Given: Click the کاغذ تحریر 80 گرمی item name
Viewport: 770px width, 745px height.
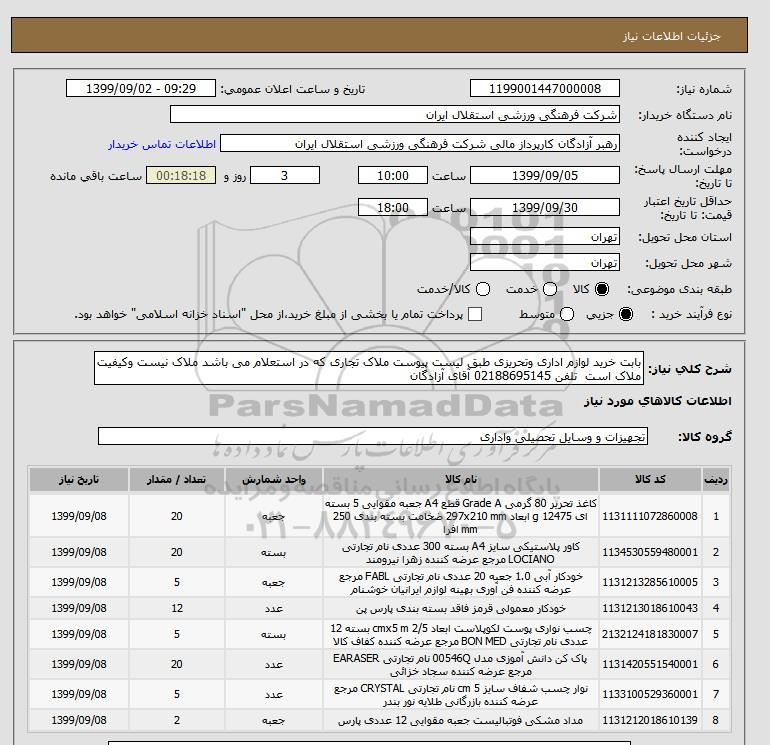Looking at the screenshot, I should tap(461, 516).
